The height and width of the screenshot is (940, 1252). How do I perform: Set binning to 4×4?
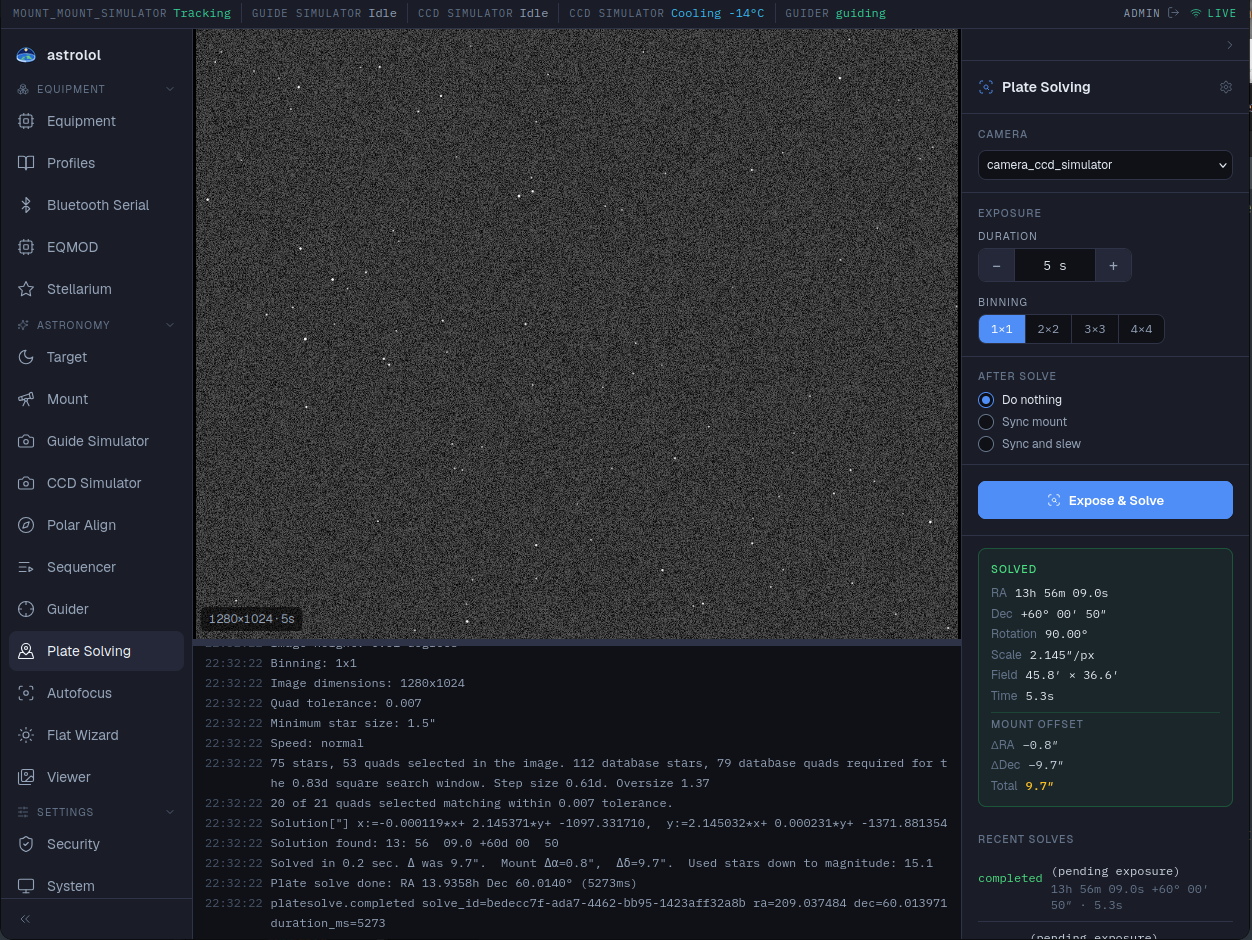tap(1141, 329)
